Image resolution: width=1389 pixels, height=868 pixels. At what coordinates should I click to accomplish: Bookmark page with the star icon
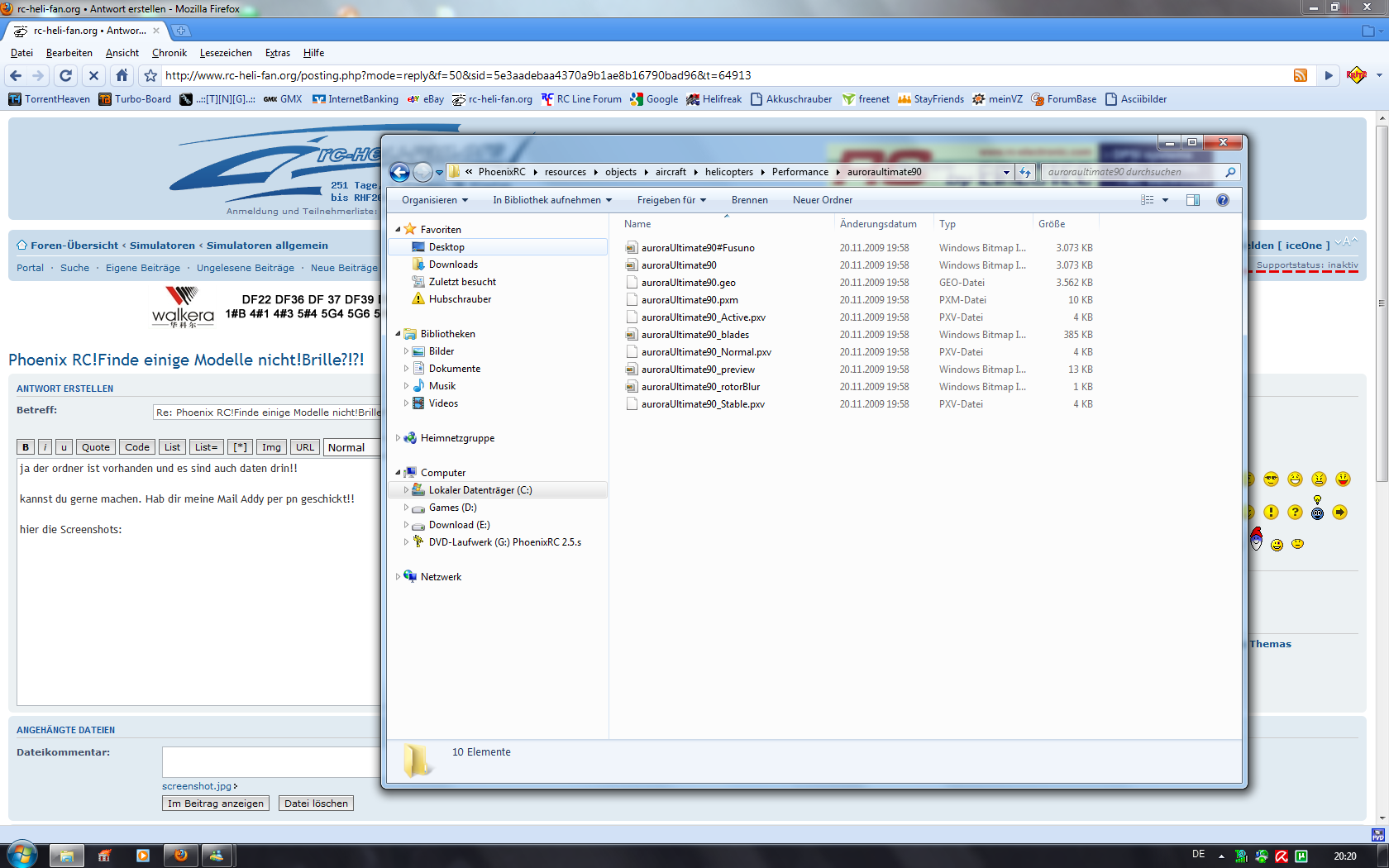[150, 75]
